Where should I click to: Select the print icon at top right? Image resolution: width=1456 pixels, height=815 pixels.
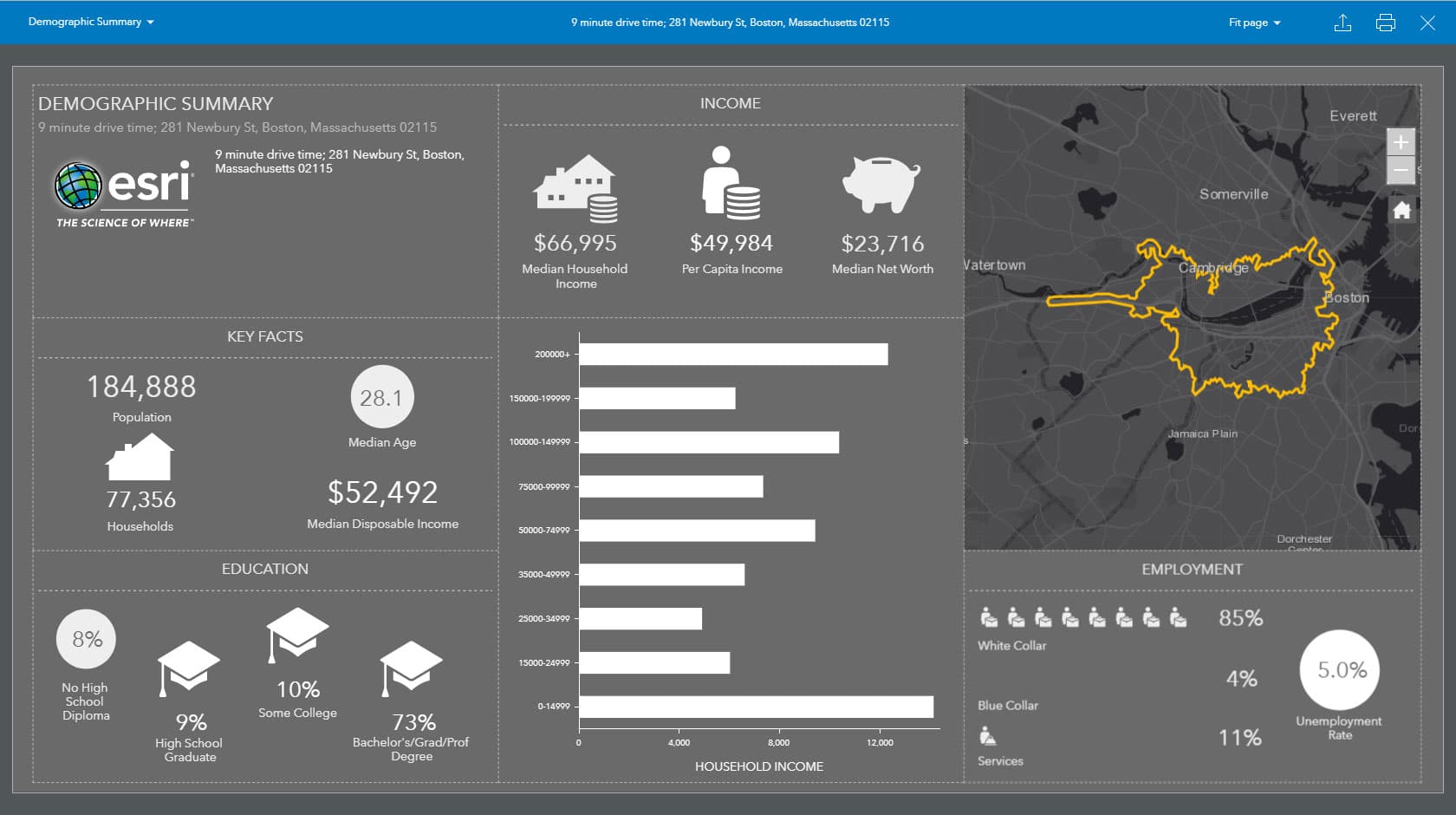1385,23
